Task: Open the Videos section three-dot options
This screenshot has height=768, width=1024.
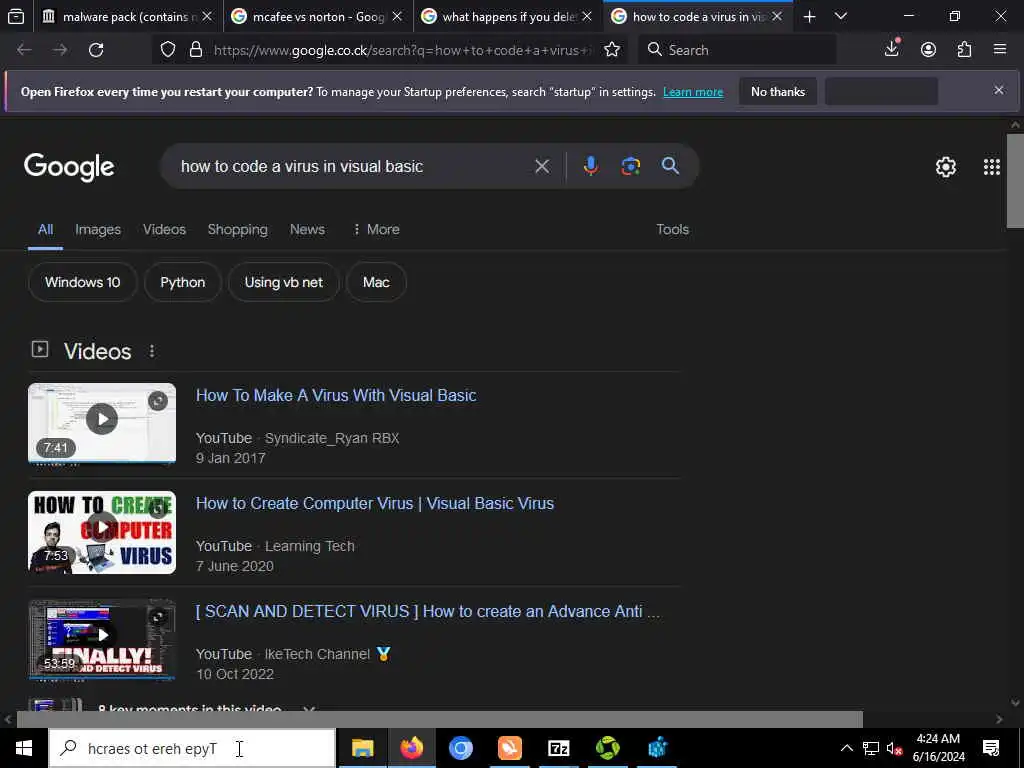Action: (152, 351)
